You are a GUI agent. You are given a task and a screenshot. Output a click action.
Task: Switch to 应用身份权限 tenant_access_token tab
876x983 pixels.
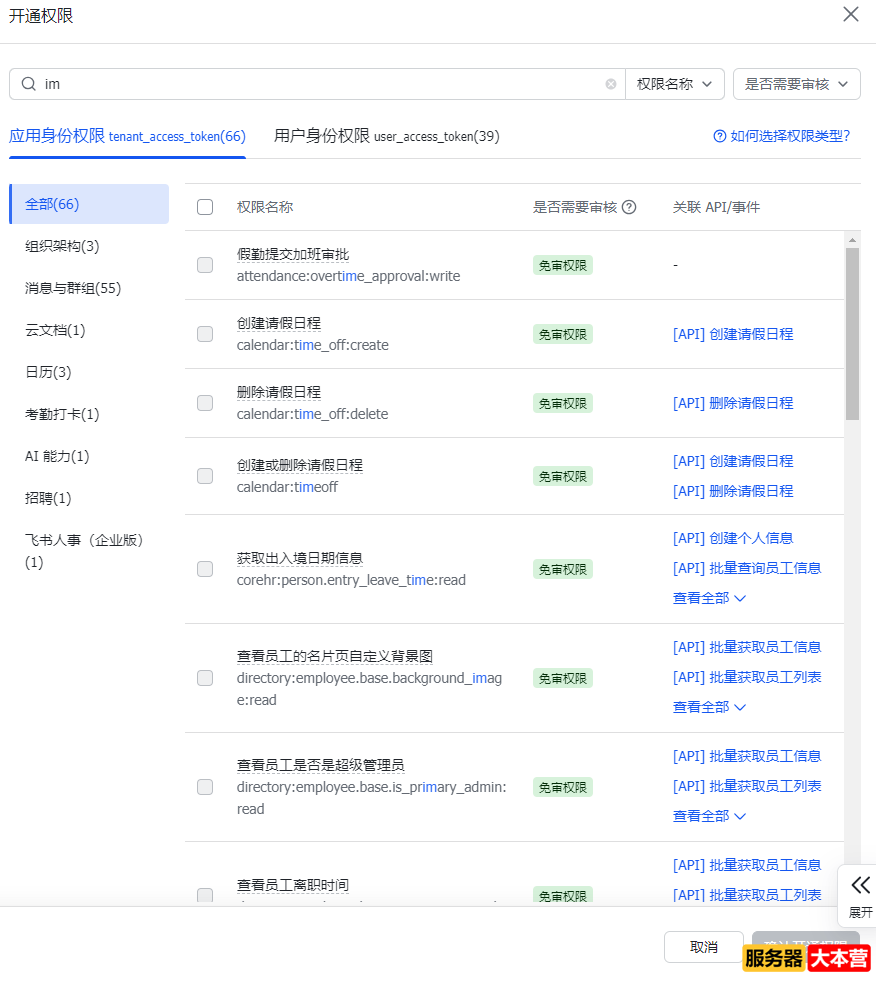click(x=127, y=136)
